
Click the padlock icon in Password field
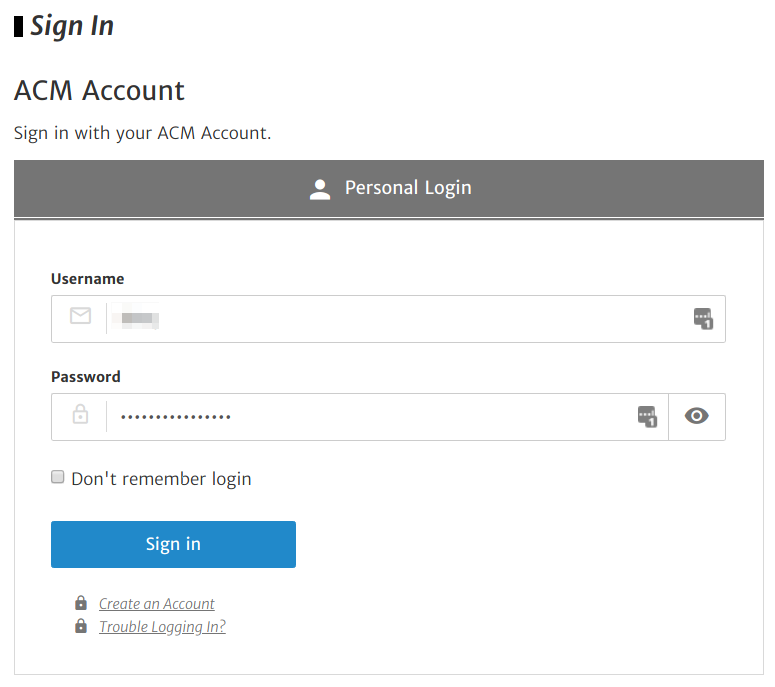(x=80, y=414)
